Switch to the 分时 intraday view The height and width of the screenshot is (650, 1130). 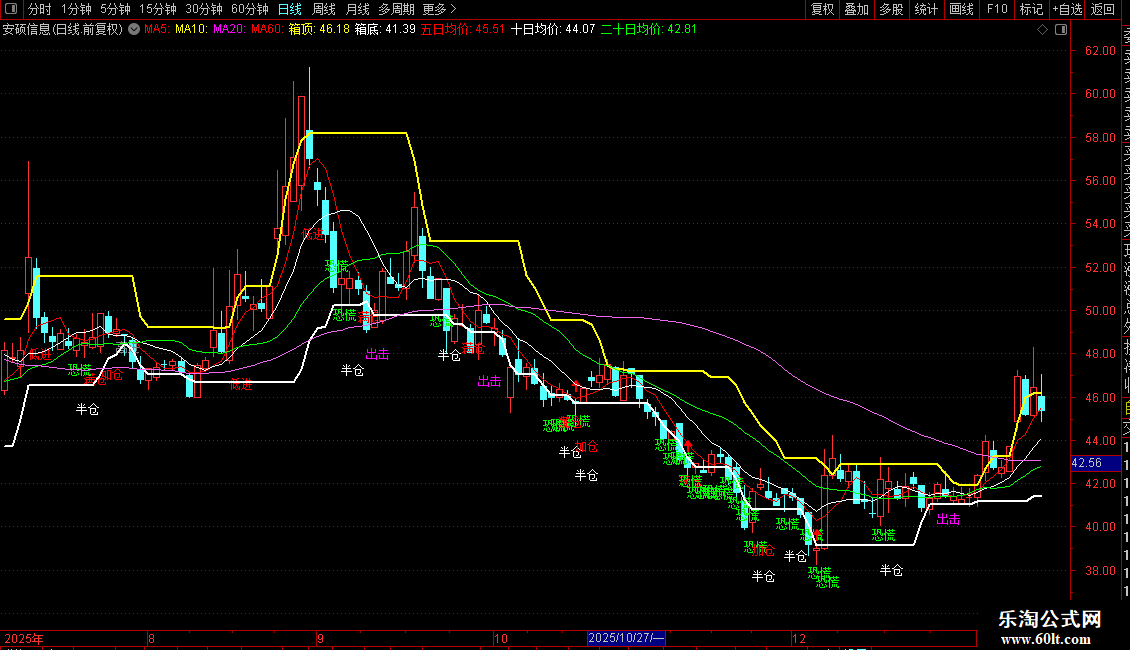39,9
